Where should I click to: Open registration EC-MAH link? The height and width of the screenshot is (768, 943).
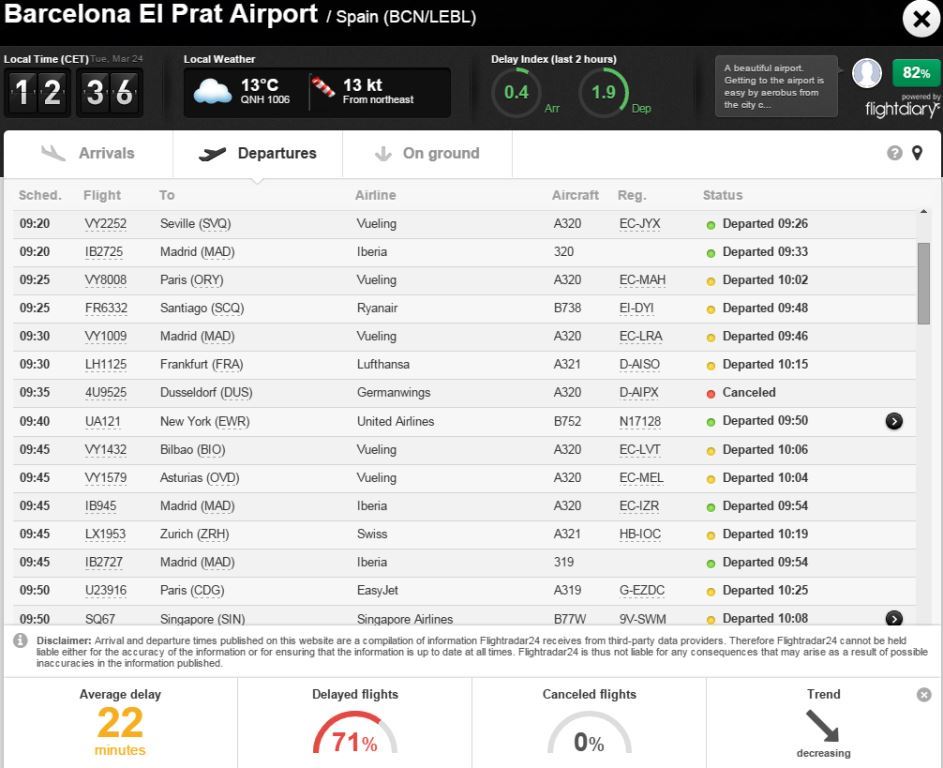pyautogui.click(x=642, y=280)
